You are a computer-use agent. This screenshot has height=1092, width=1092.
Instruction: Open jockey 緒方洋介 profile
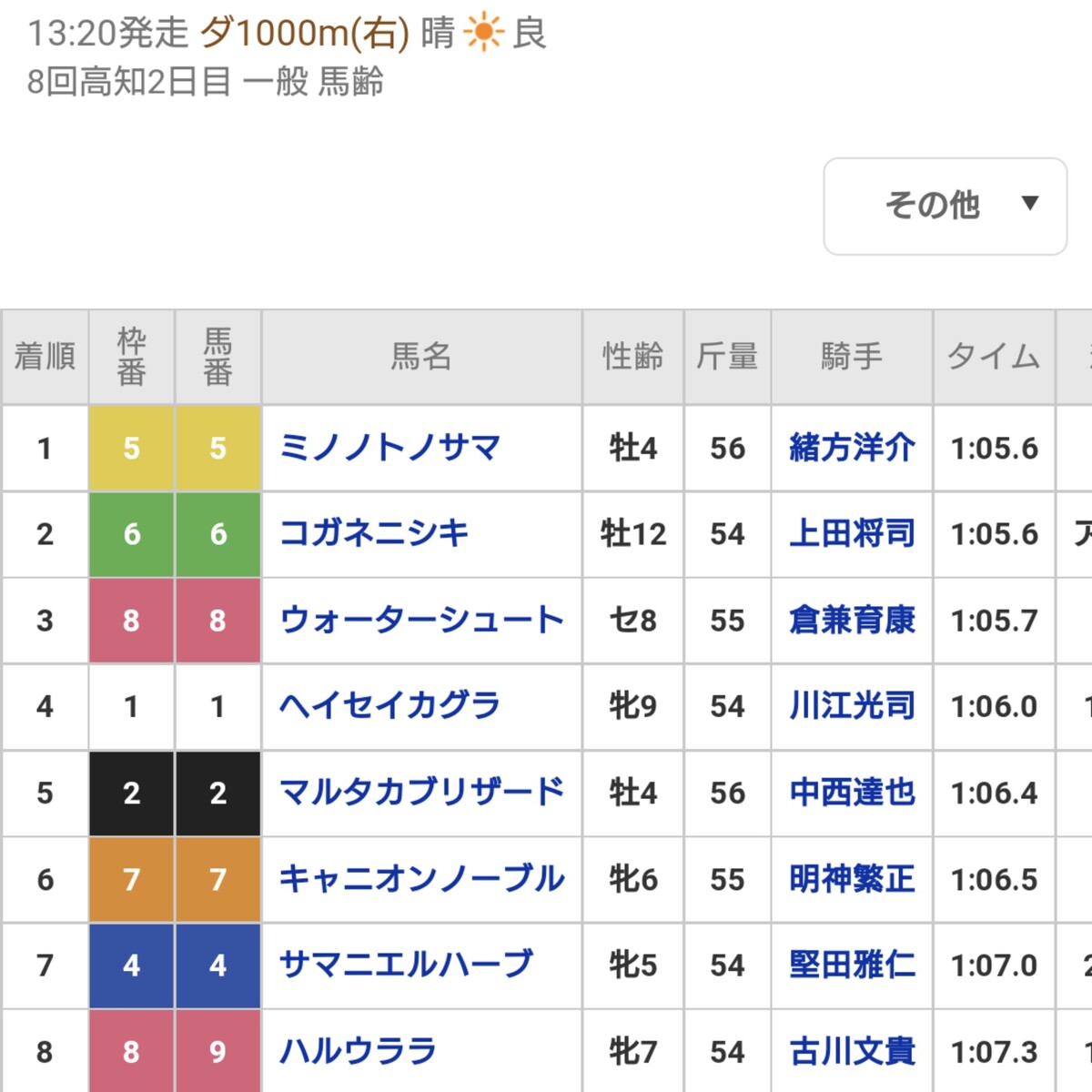[x=852, y=448]
